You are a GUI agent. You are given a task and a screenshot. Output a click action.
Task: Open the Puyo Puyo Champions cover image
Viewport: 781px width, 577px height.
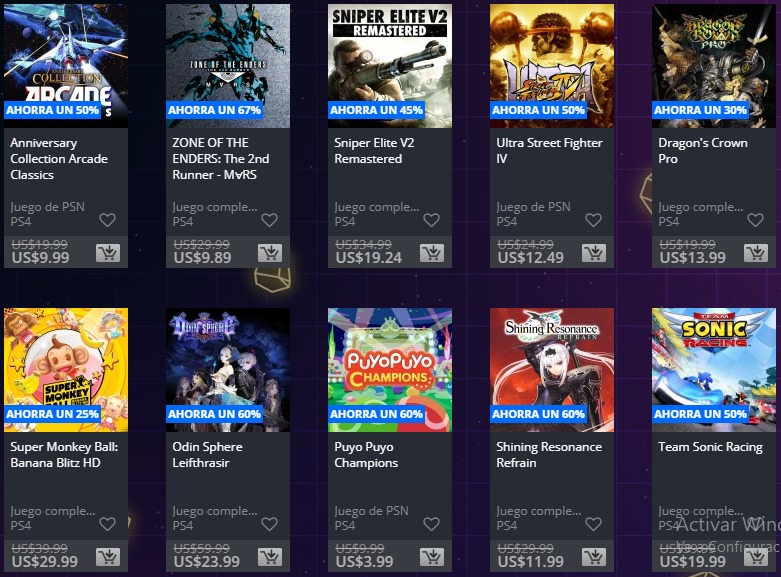[390, 370]
